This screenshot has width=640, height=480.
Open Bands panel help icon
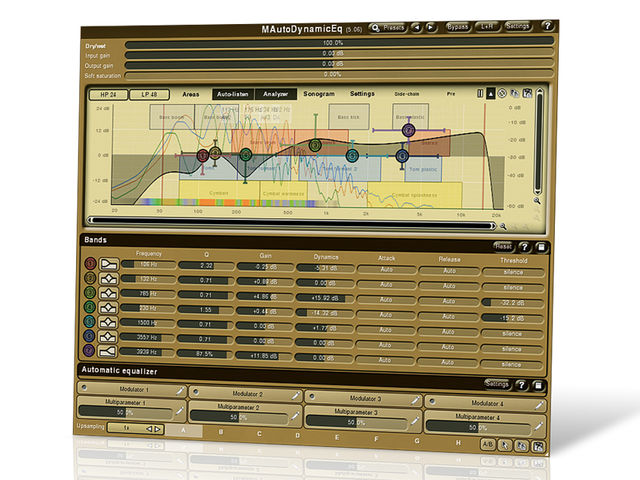click(x=524, y=247)
